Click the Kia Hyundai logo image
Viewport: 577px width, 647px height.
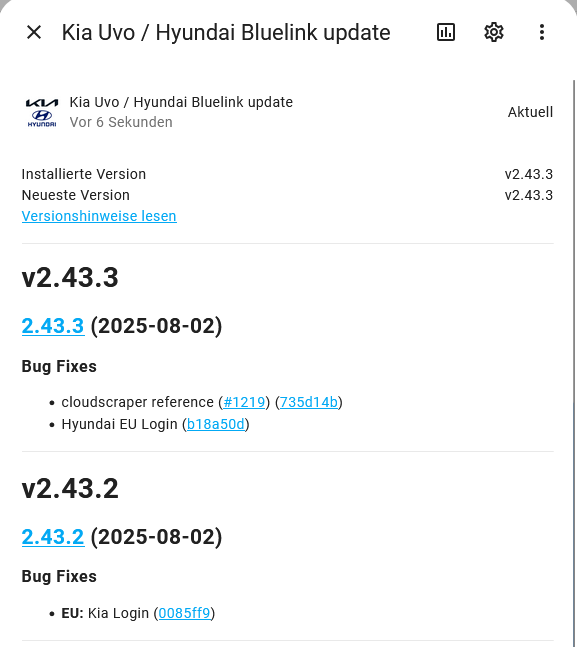pyautogui.click(x=42, y=112)
